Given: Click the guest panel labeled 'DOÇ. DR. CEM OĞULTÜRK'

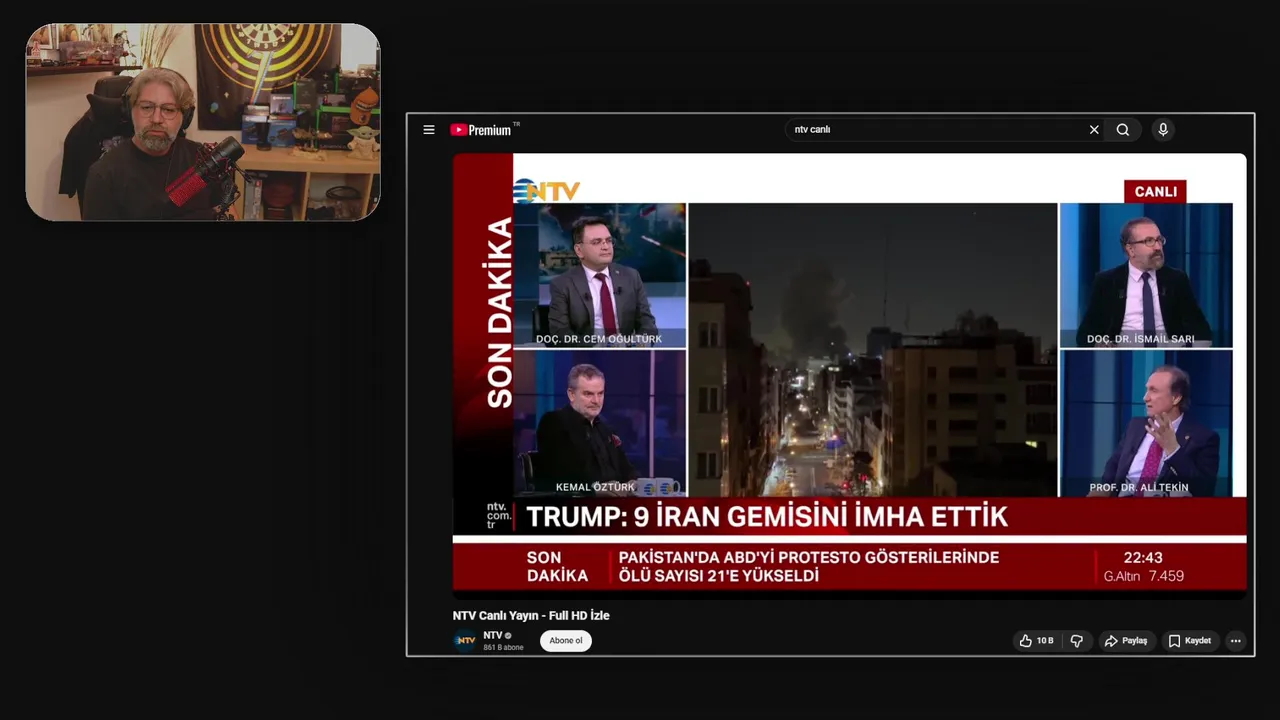Looking at the screenshot, I should (x=600, y=275).
